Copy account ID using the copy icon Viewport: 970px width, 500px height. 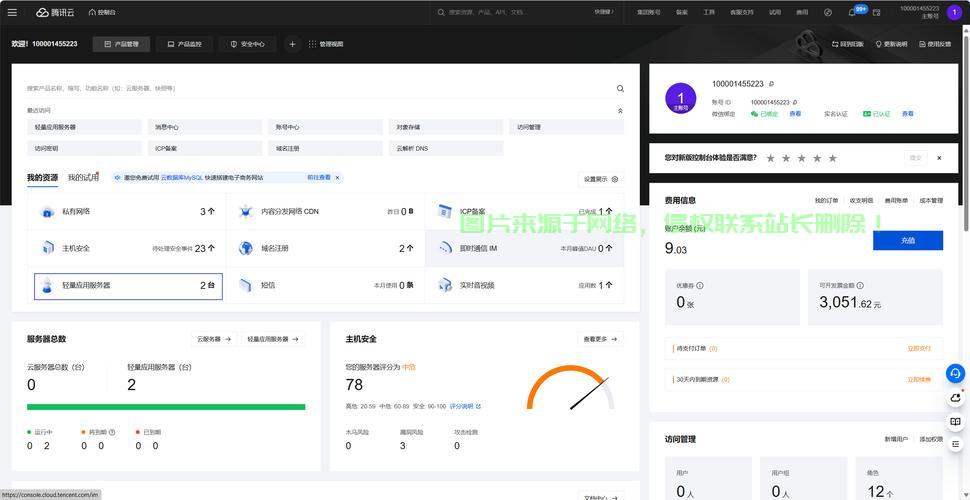click(x=795, y=102)
